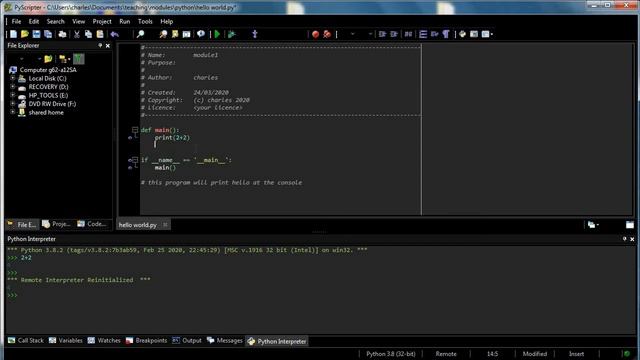Expand the Local Disk (C:) tree node
Screen dimensions: 640x360
(13, 78)
